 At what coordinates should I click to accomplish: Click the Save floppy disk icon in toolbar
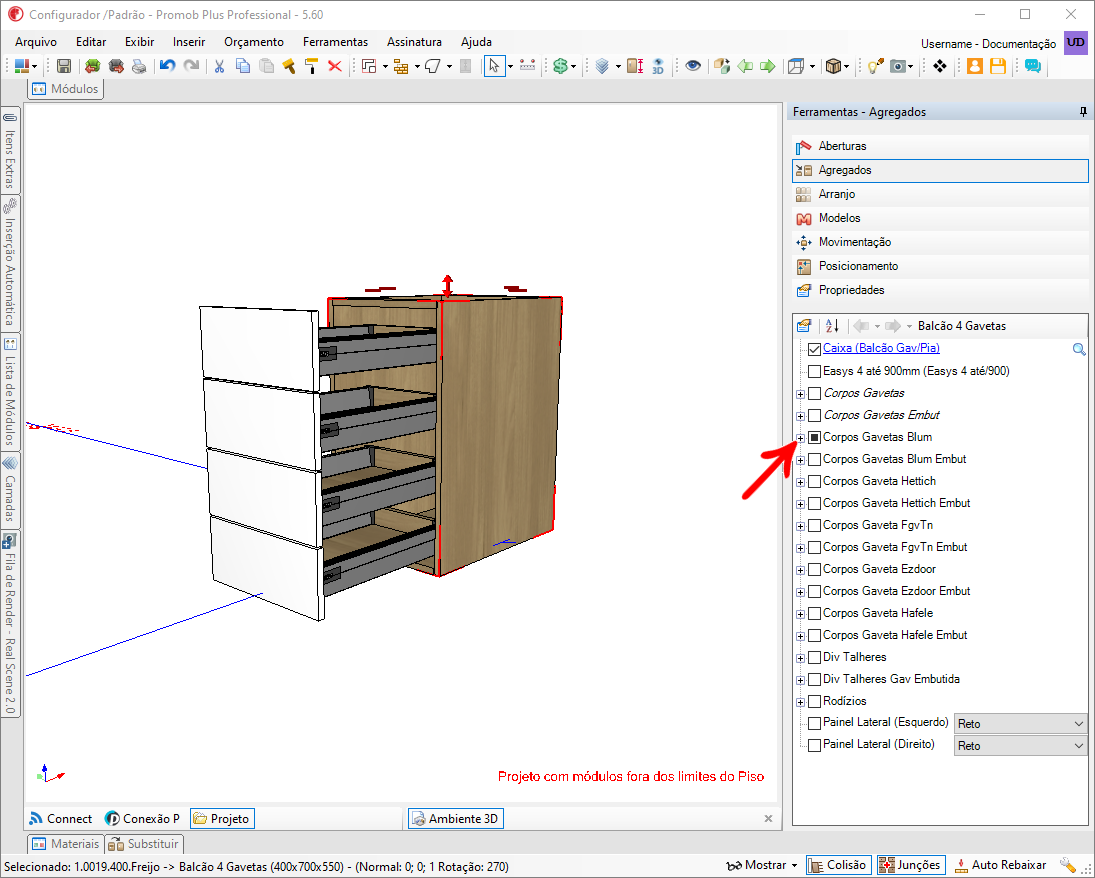tap(64, 66)
